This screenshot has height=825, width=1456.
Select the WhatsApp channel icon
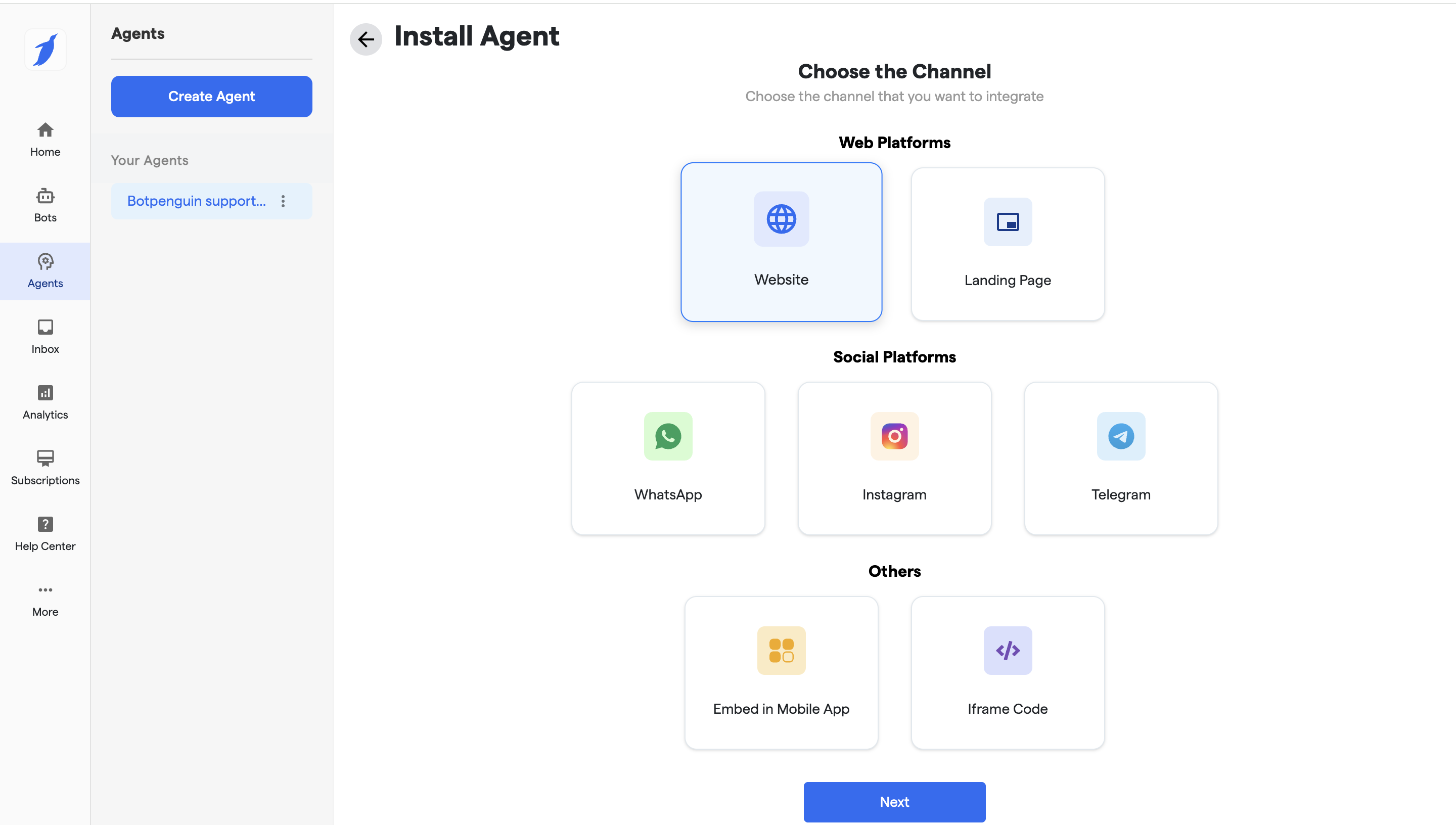[x=668, y=436]
